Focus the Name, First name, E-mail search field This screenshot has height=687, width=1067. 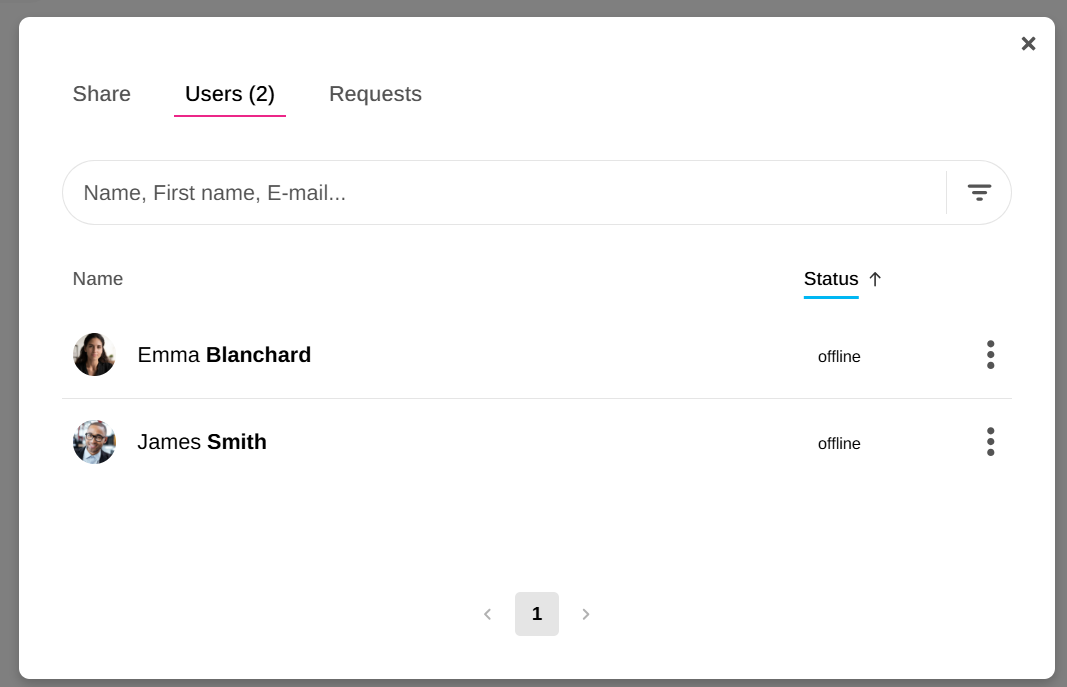(500, 193)
